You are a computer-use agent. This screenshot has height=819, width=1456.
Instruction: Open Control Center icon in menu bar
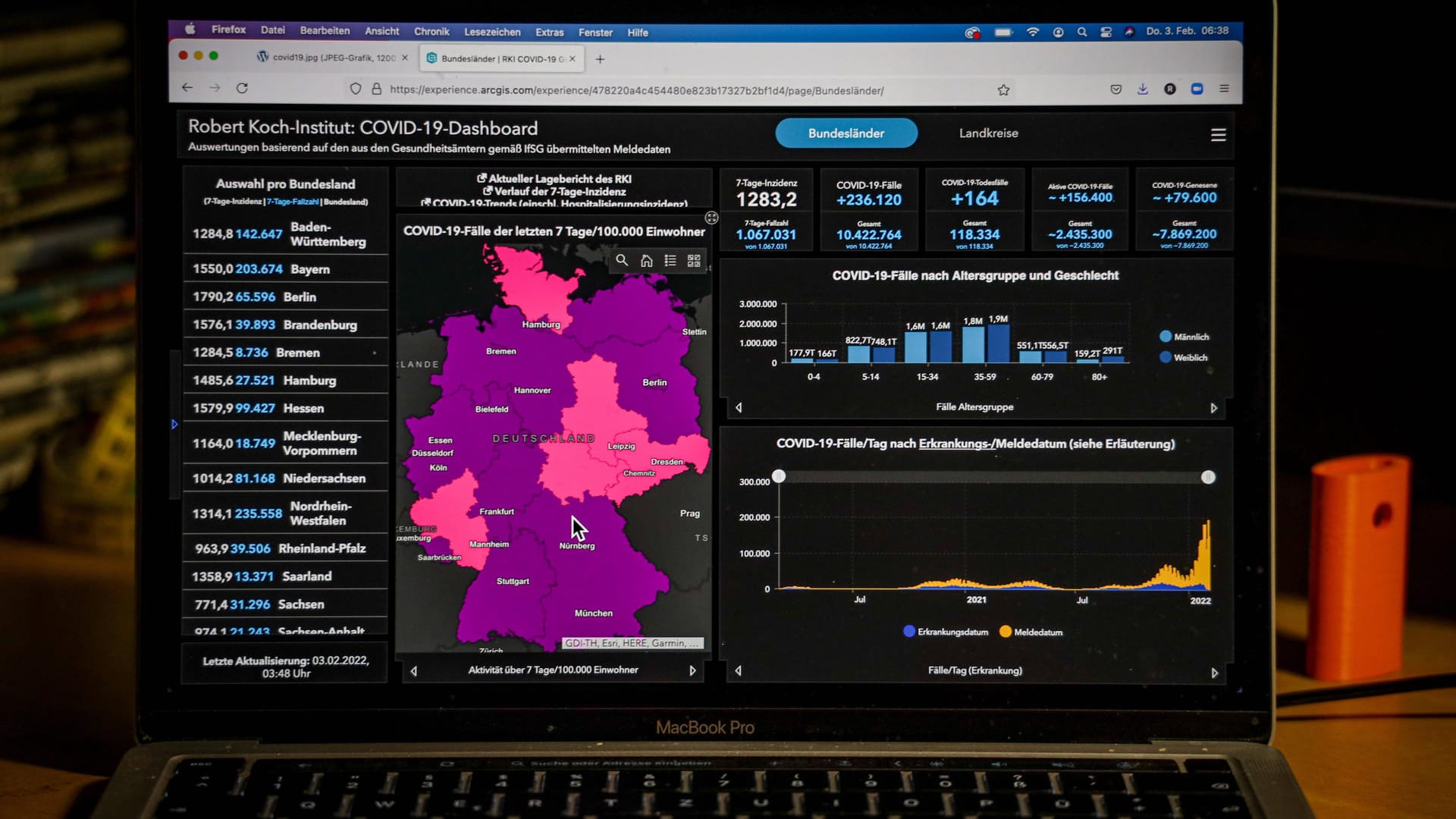coord(1106,32)
